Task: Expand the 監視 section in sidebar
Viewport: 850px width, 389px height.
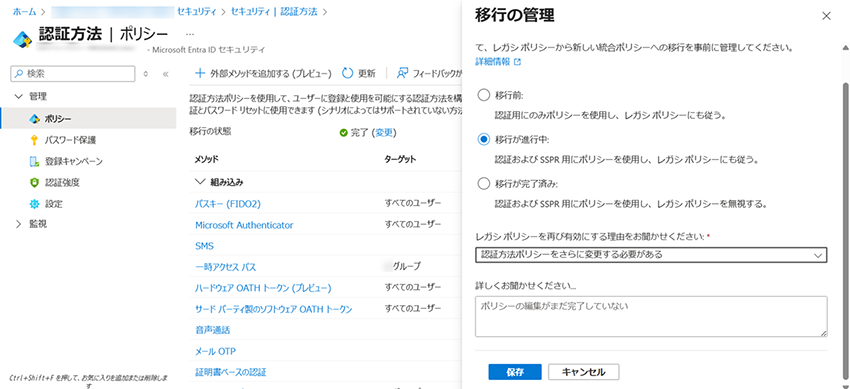Action: tap(18, 224)
